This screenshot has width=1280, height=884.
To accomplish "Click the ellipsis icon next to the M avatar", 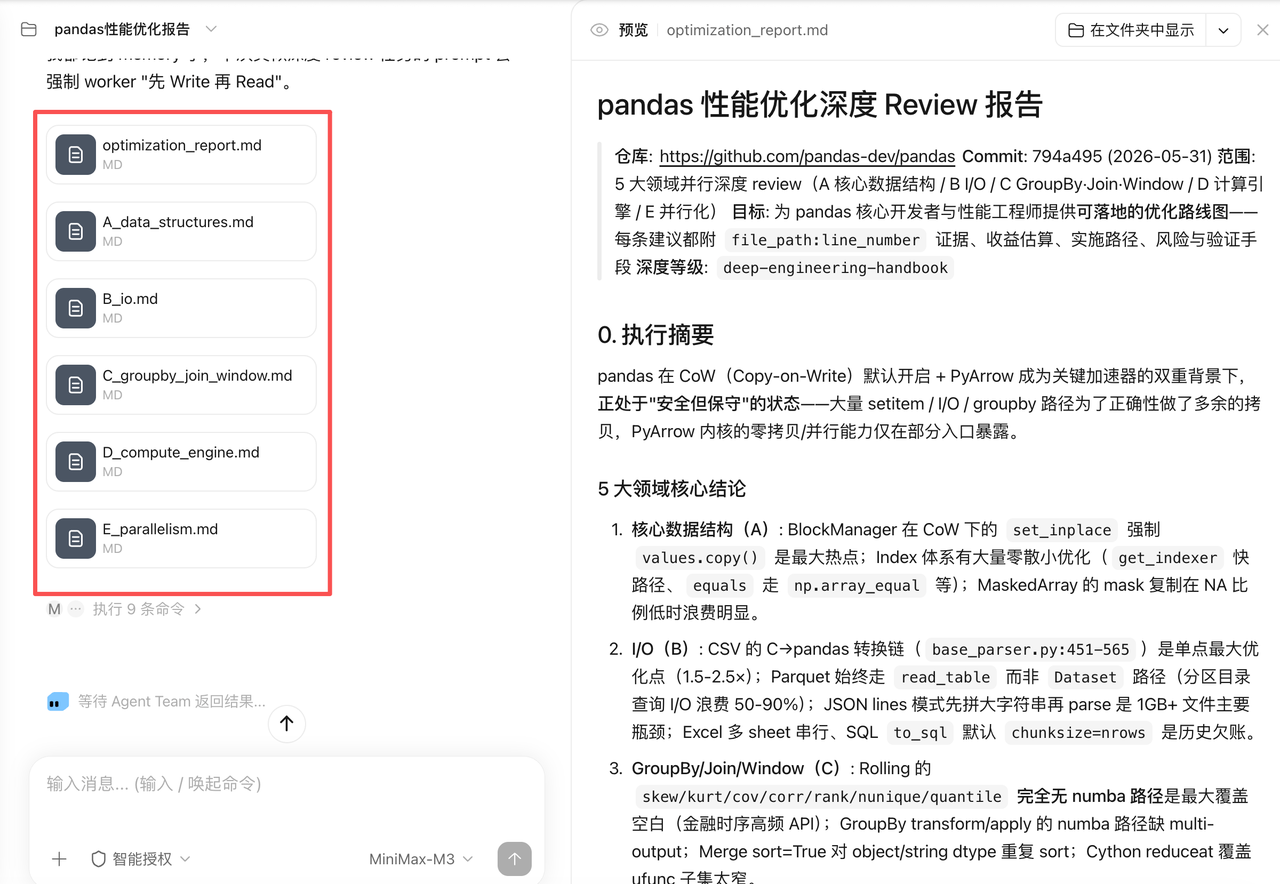I will [x=75, y=609].
